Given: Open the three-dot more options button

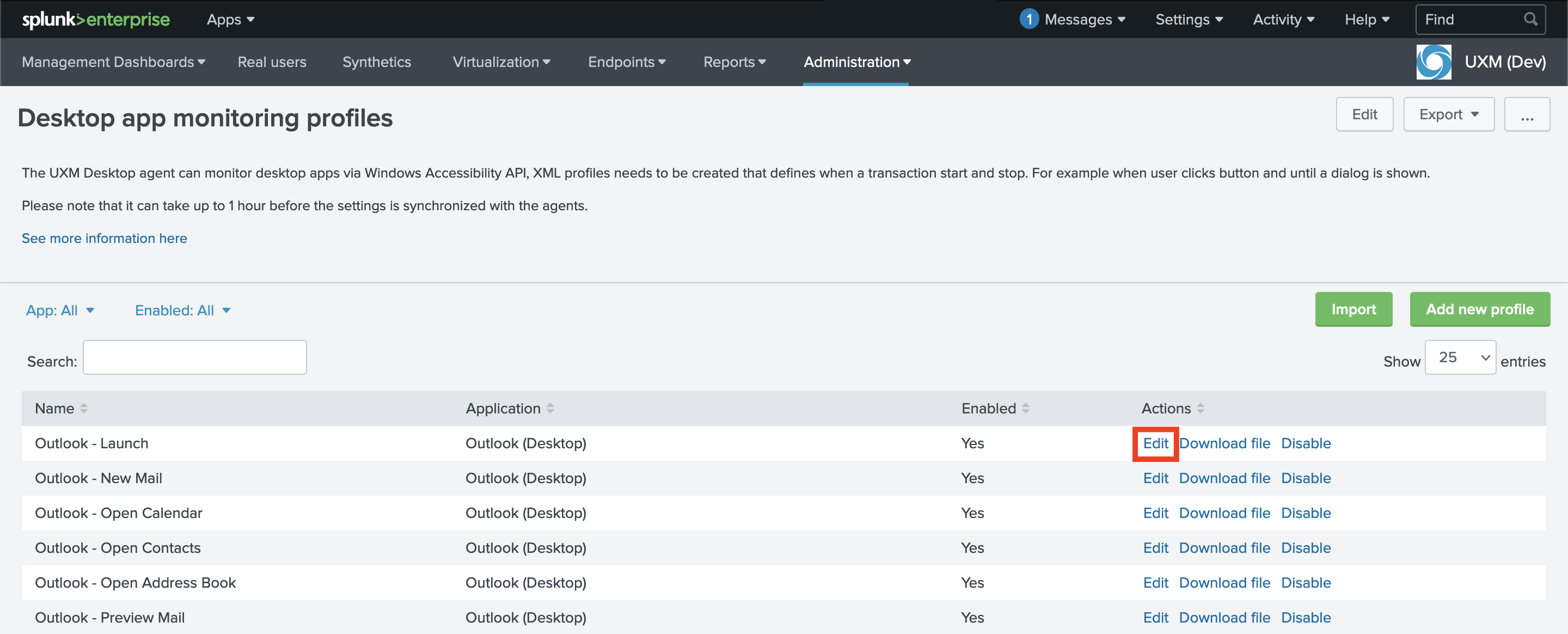Looking at the screenshot, I should (x=1527, y=115).
